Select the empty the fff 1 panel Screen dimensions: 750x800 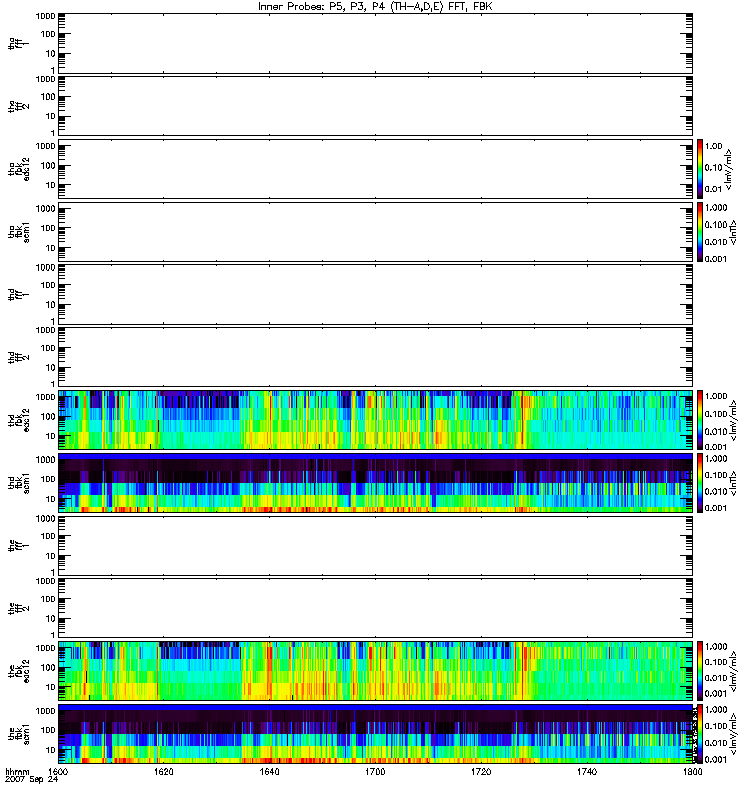click(376, 545)
